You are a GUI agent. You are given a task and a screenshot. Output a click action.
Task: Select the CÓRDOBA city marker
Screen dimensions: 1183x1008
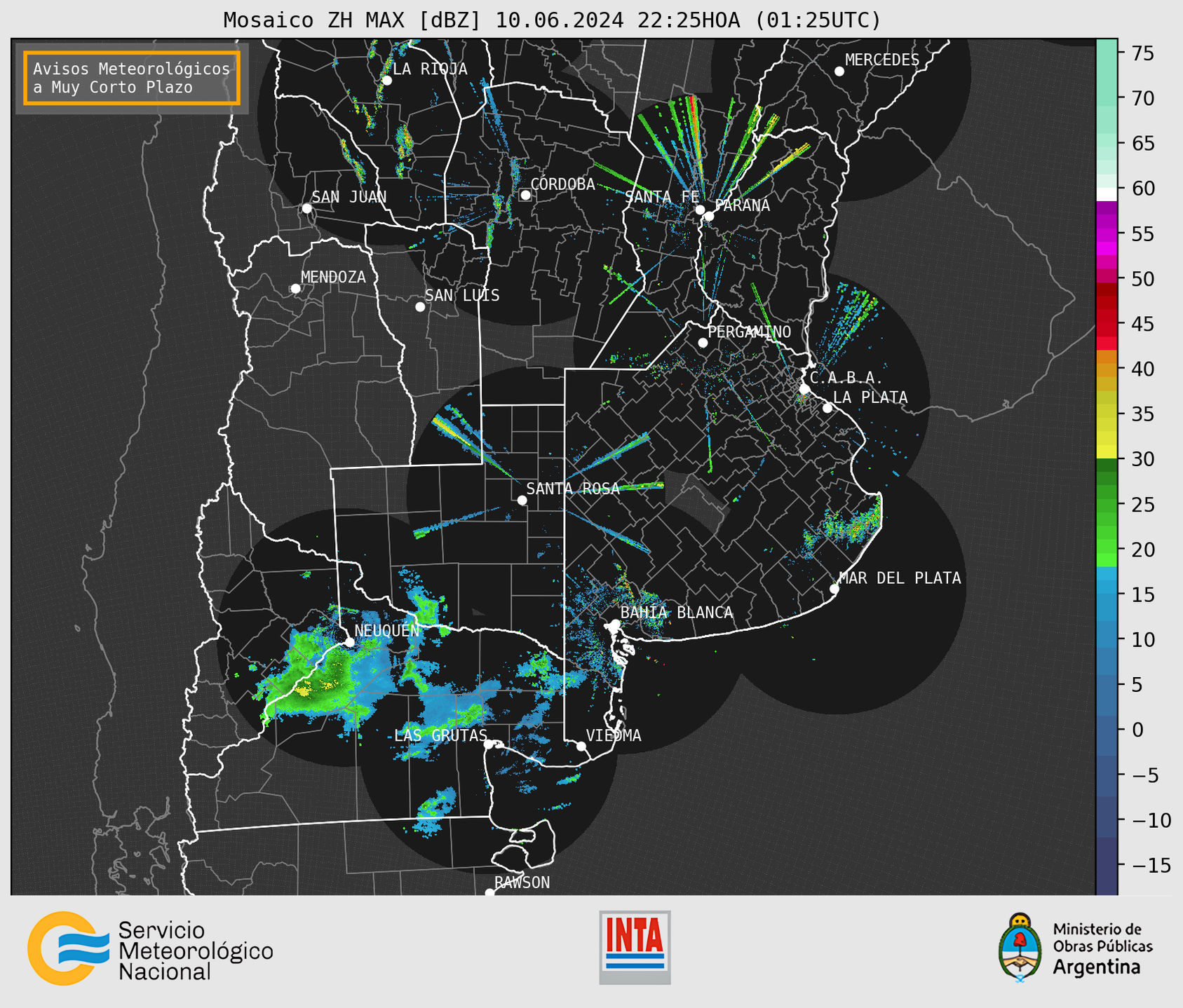pyautogui.click(x=525, y=195)
